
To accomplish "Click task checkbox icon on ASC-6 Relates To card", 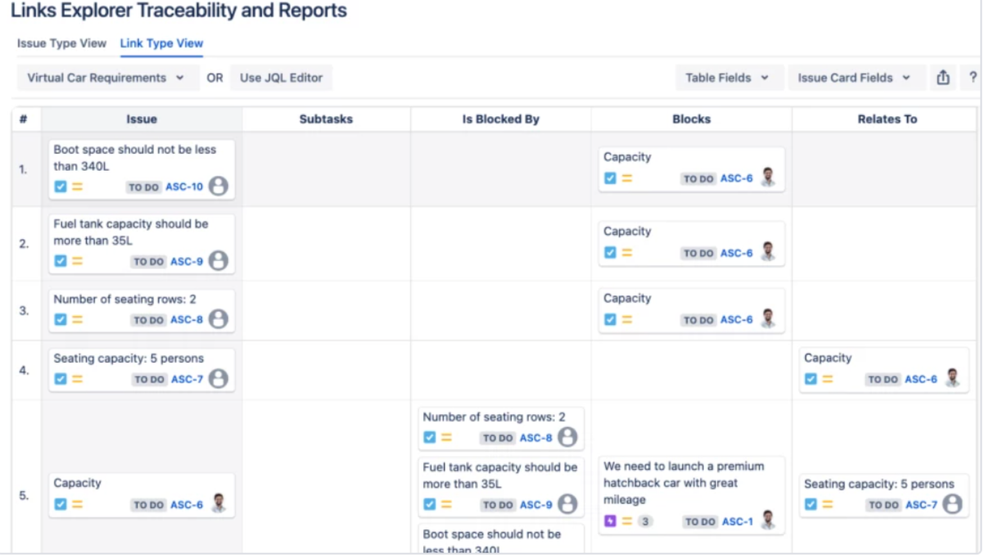I will [810, 379].
